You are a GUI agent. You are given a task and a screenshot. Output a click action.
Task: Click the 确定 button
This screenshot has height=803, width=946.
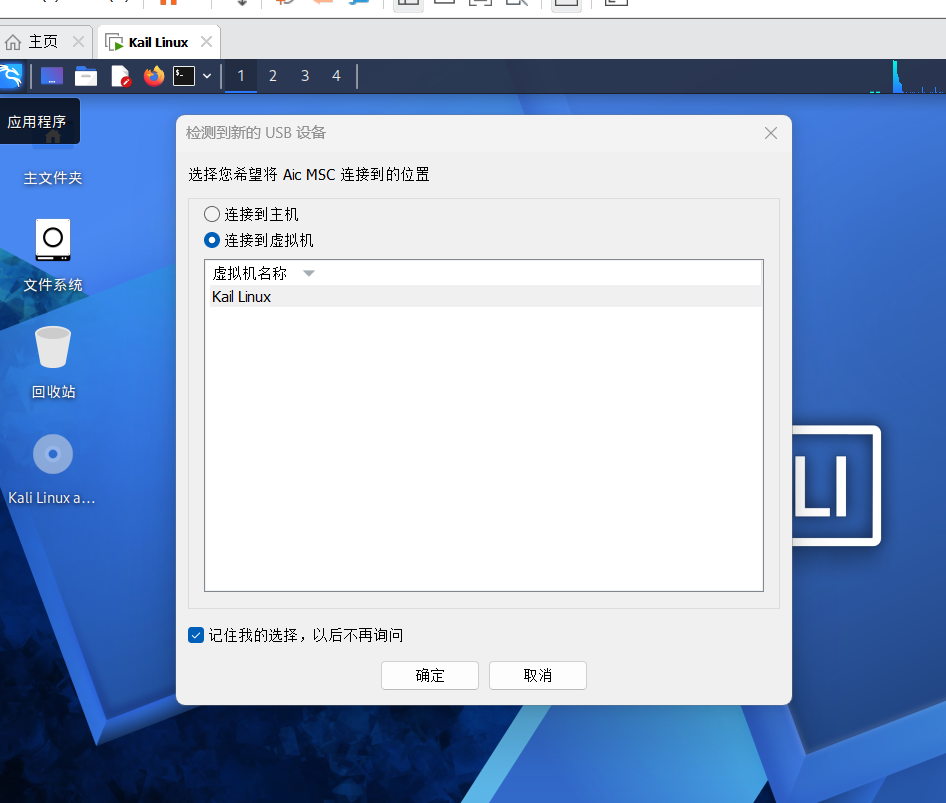point(430,675)
